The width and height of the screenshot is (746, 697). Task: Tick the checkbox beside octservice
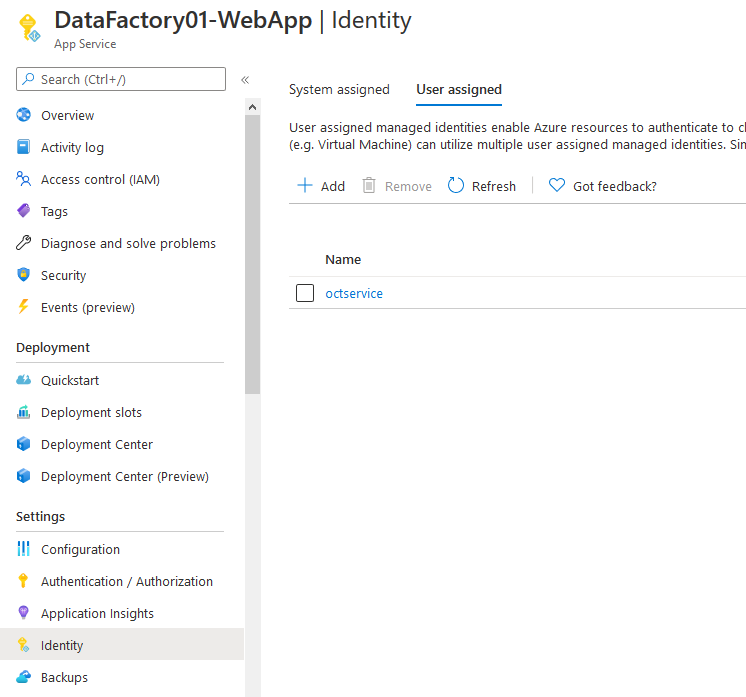(305, 293)
